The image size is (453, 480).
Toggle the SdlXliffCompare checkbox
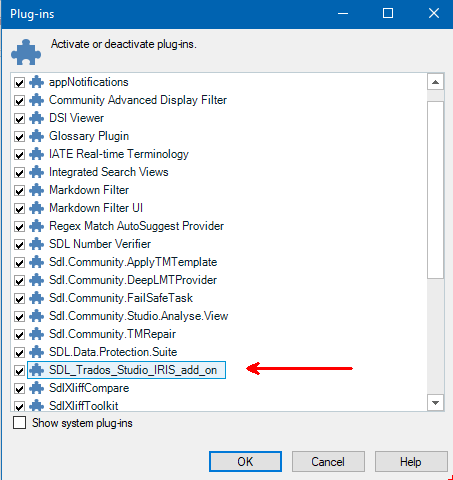coord(19,389)
